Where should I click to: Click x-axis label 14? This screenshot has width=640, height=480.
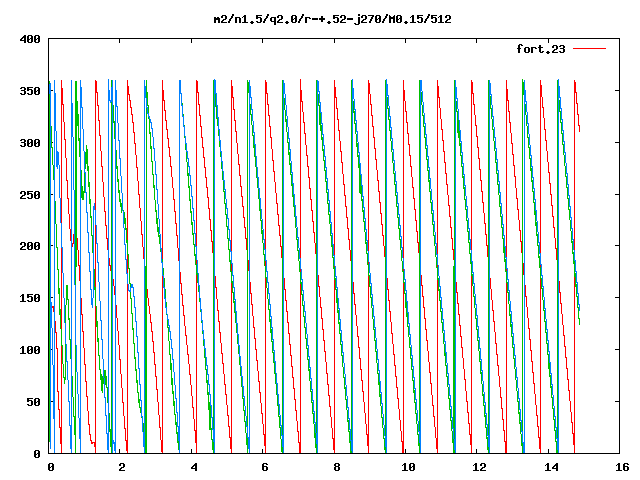(x=551, y=467)
